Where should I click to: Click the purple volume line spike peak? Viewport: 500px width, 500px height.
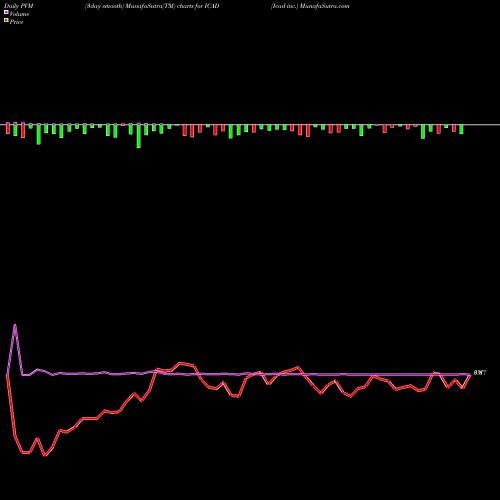[15, 325]
